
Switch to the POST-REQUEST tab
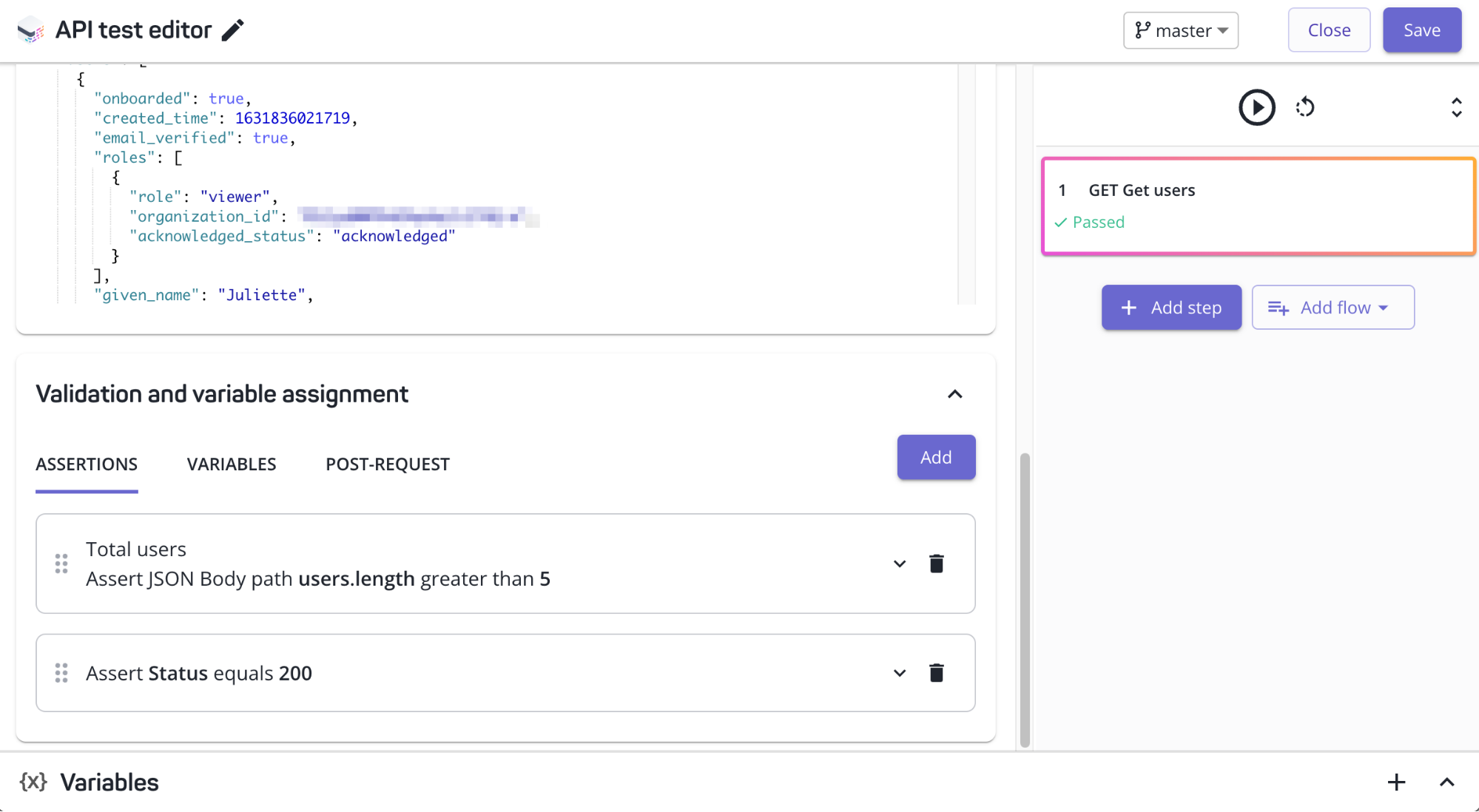[x=388, y=464]
